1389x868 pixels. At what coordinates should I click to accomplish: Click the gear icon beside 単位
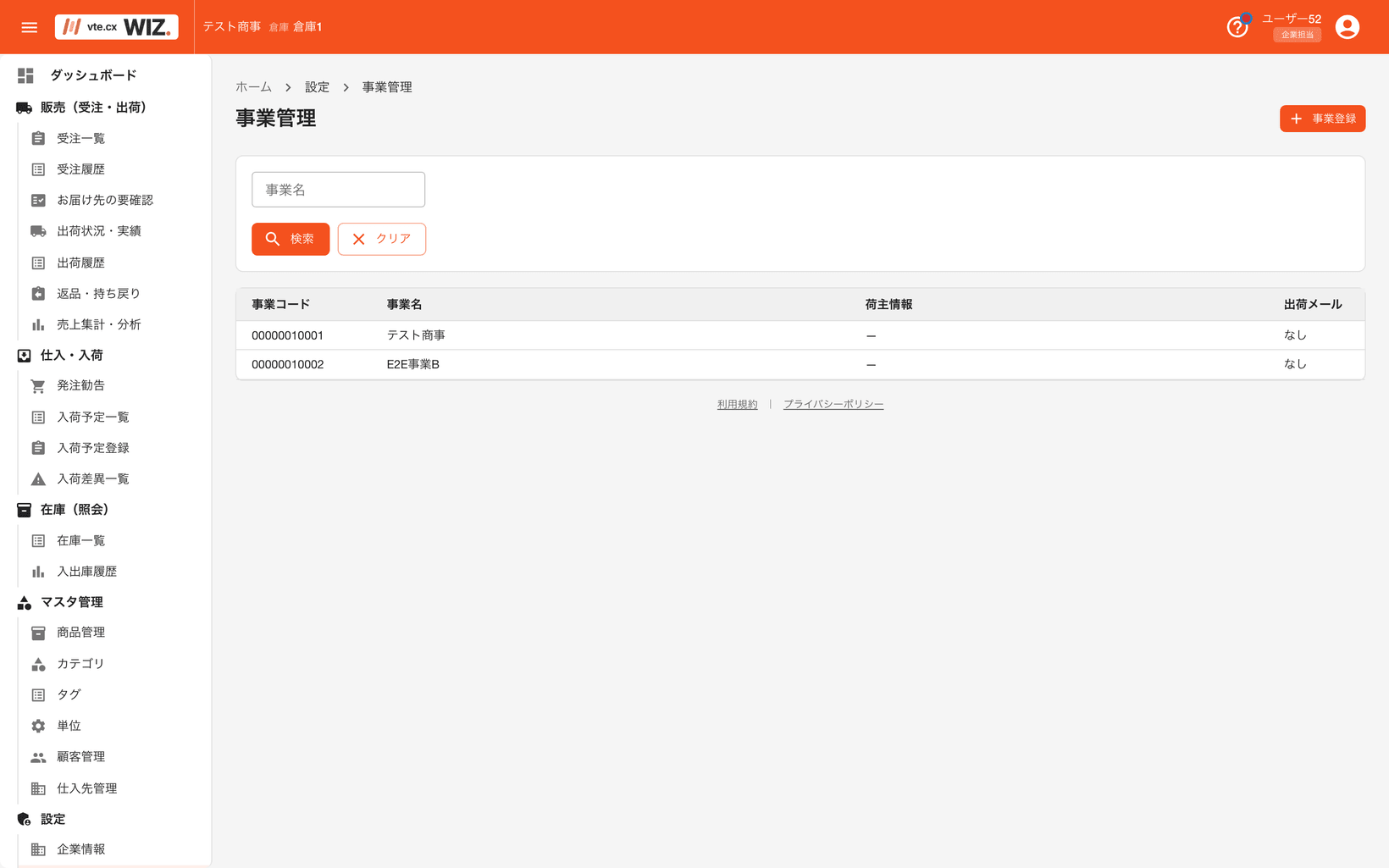pos(38,726)
